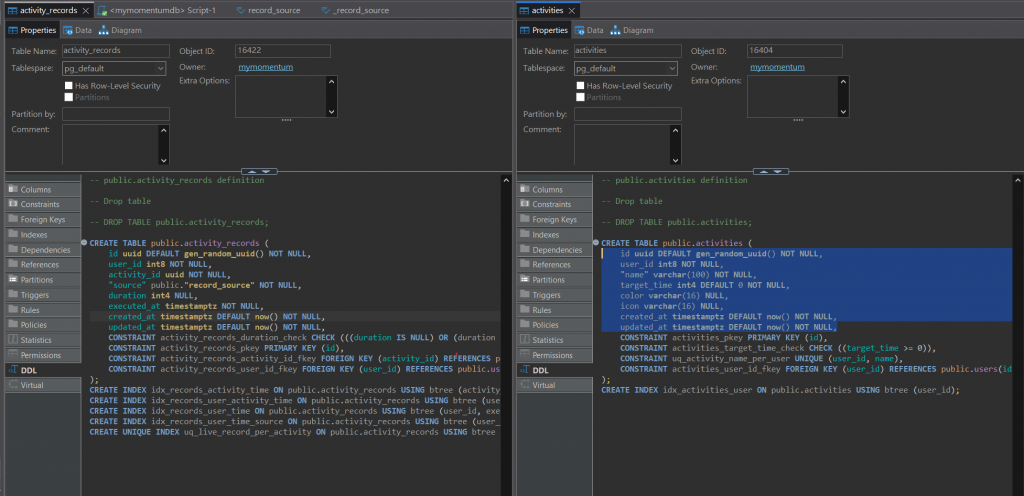Click the activities Table Name field

(x=628, y=50)
